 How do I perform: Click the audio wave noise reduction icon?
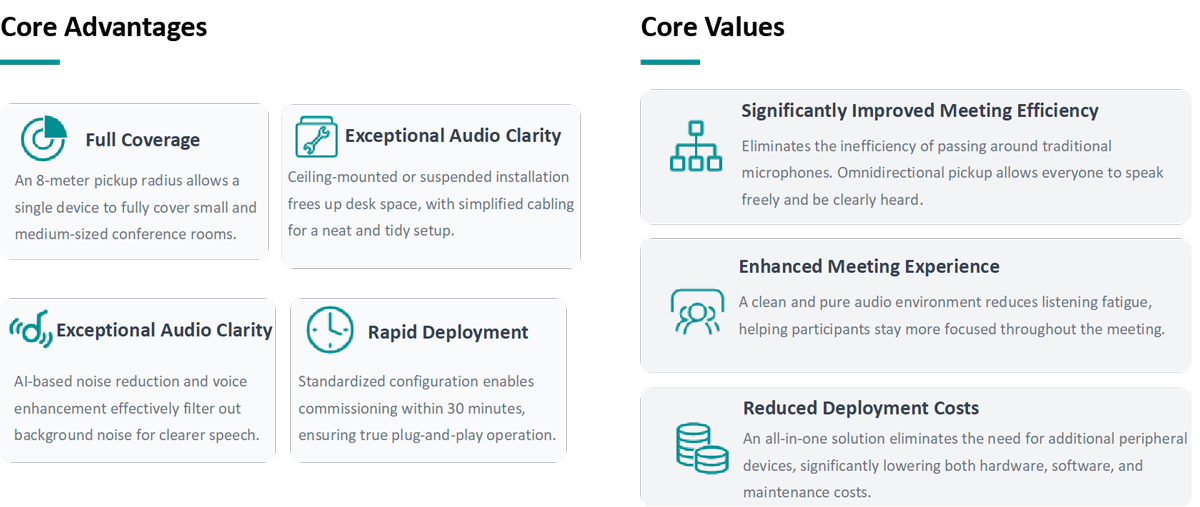pos(31,329)
